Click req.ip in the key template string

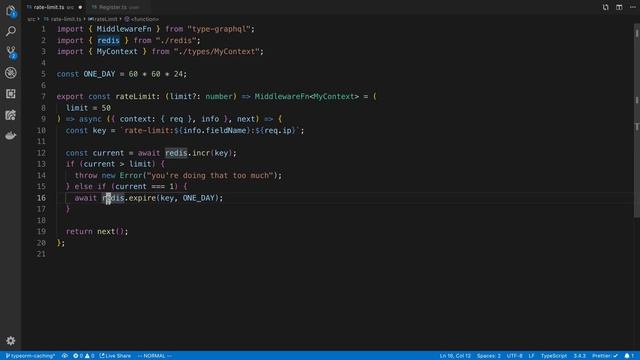(278, 131)
